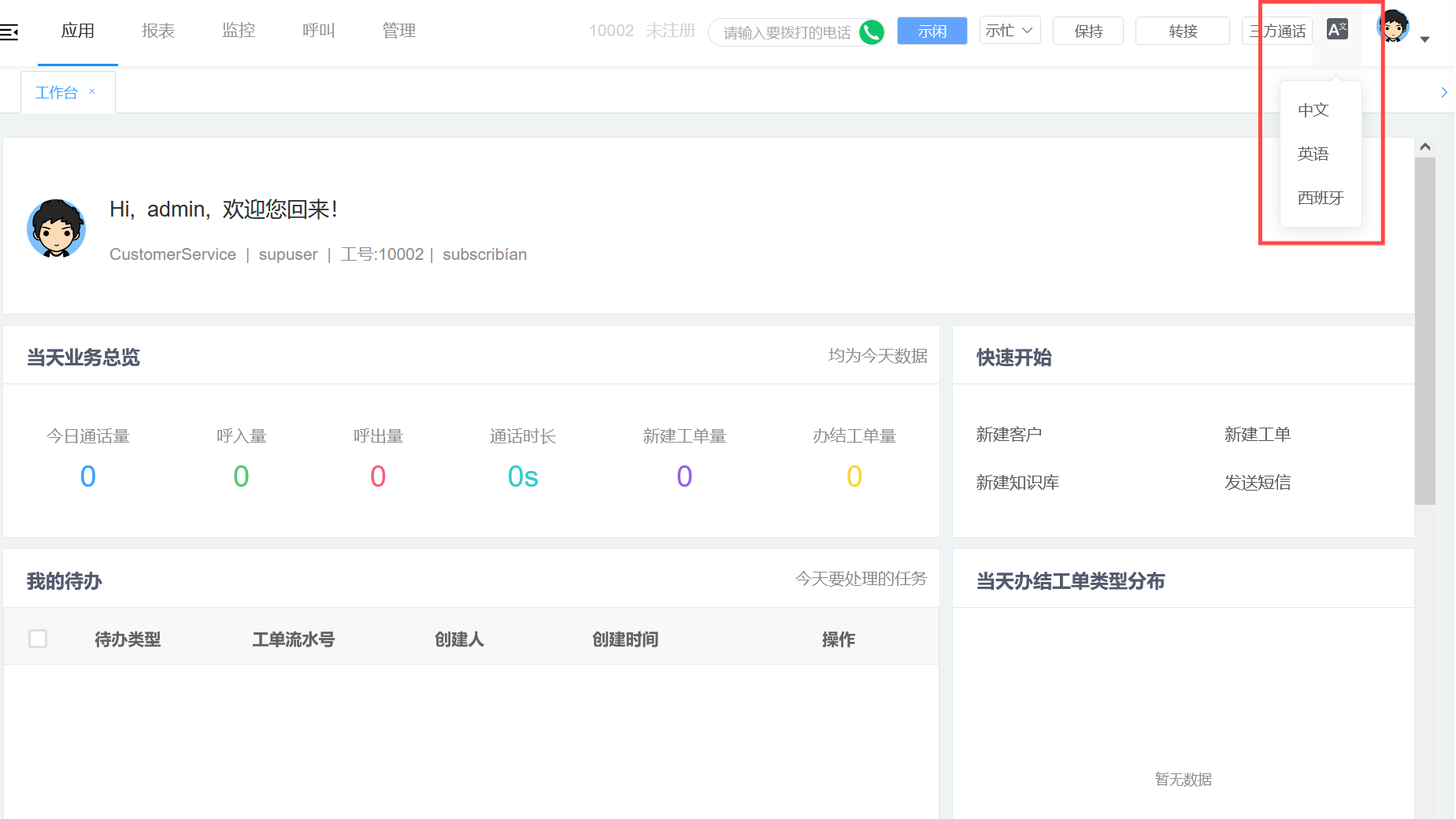
Task: Toggle agent status to 示闲 idle
Action: tap(931, 31)
